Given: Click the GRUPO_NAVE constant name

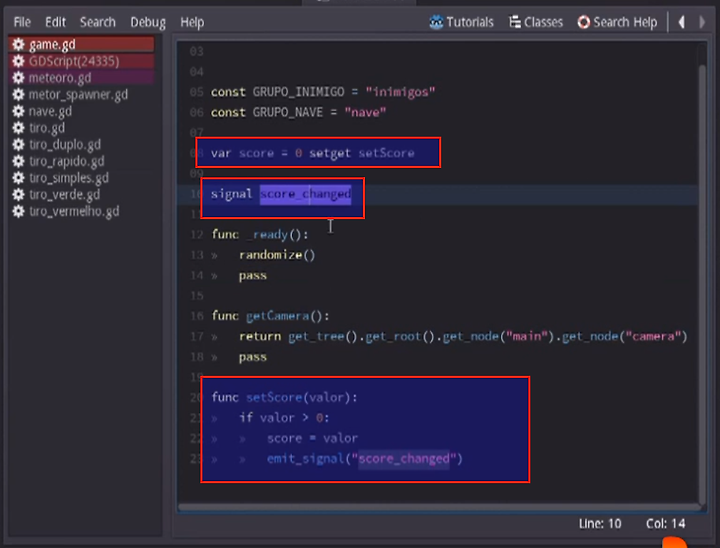Looking at the screenshot, I should [288, 112].
